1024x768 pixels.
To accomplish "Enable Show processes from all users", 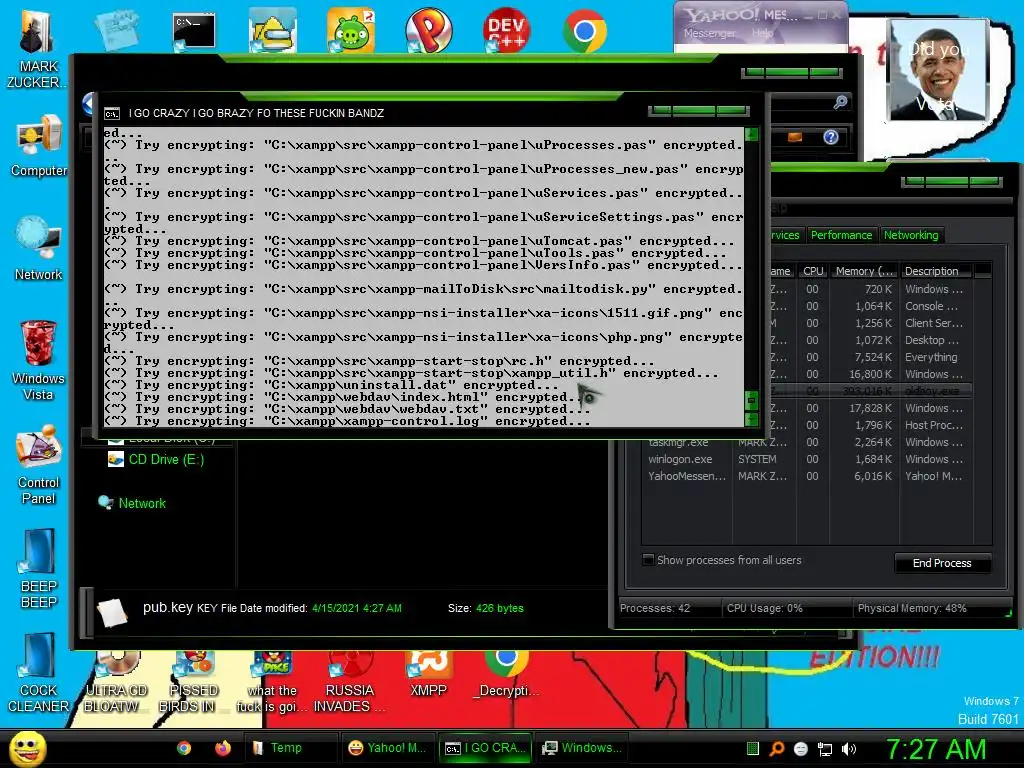I will [648, 560].
